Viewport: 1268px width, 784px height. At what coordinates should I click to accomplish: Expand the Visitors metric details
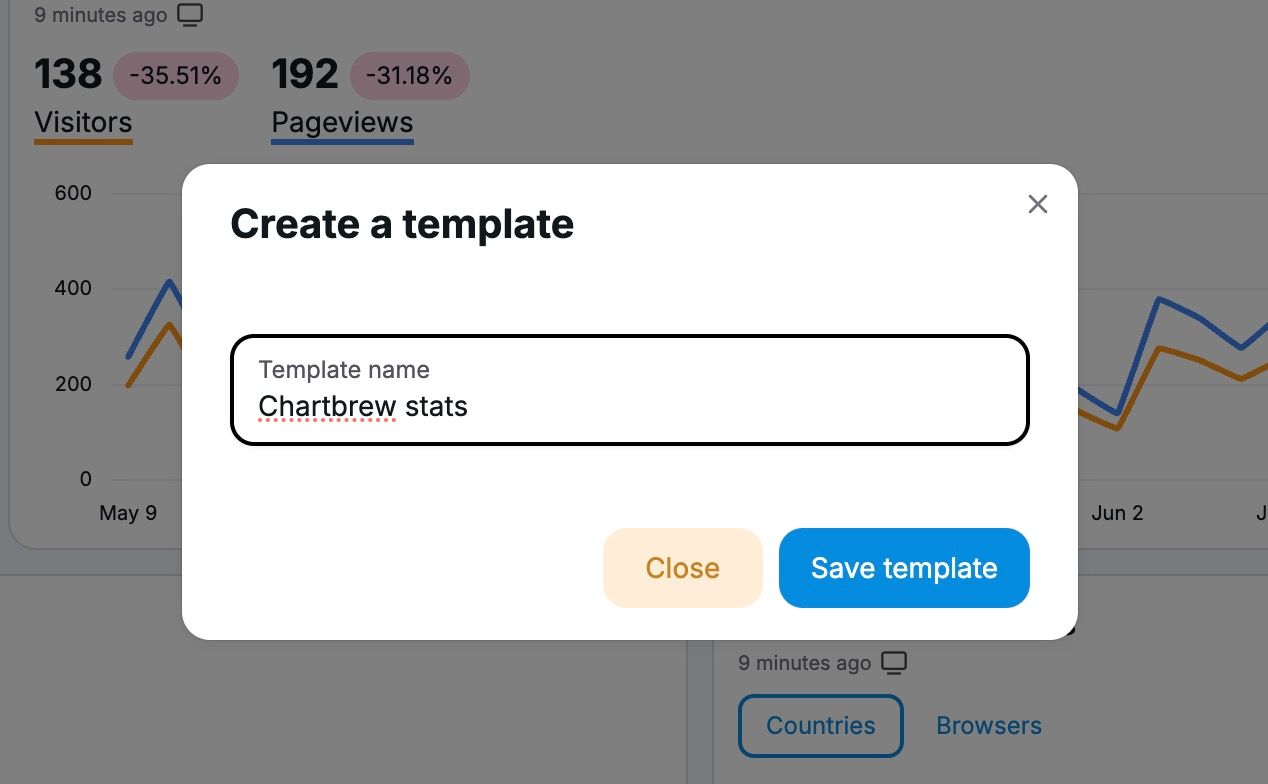(x=83, y=122)
